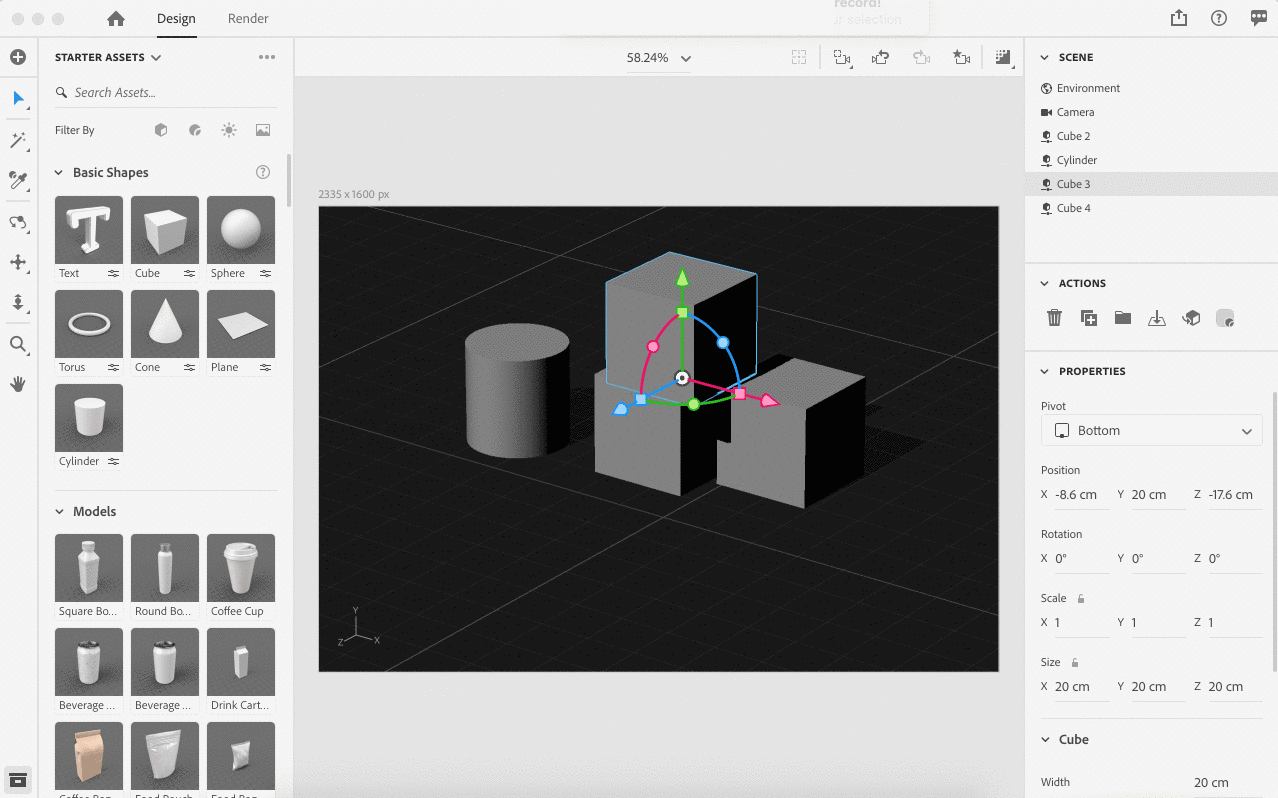Image resolution: width=1278 pixels, height=798 pixels.
Task: Open the Torus shape settings sliders icon
Action: coord(114,367)
